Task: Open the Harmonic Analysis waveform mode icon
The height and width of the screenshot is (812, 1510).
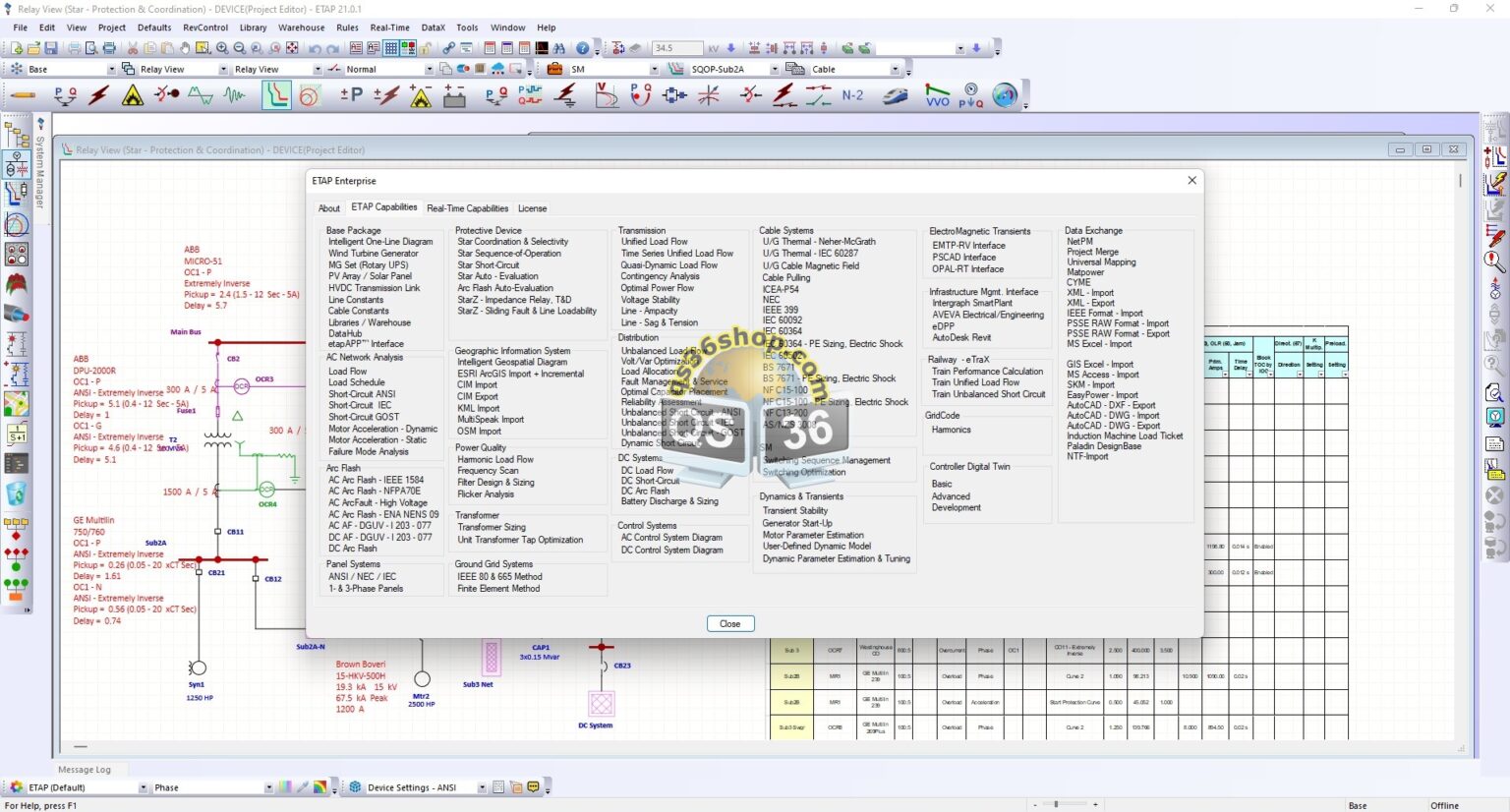Action: click(x=235, y=95)
